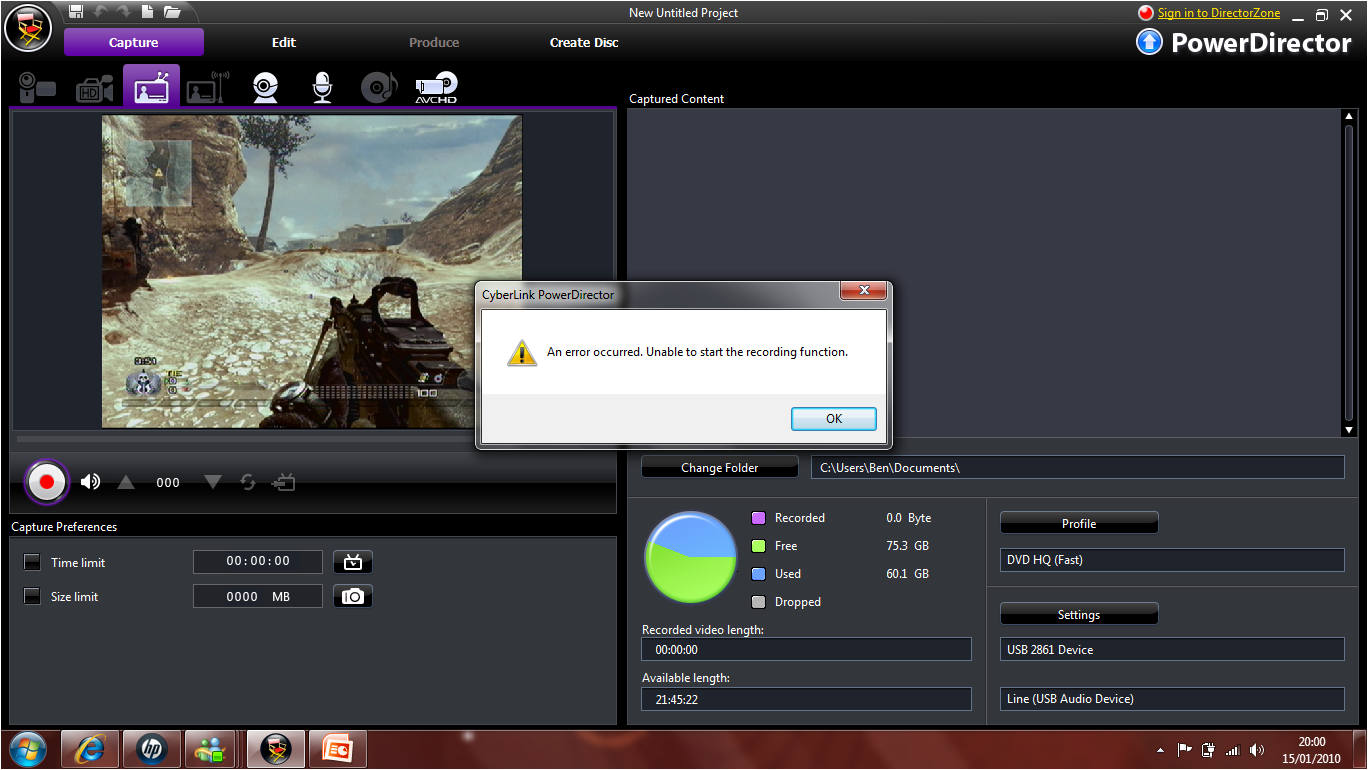The width and height of the screenshot is (1368, 770).
Task: Click OK in the error dialog
Action: pyautogui.click(x=834, y=419)
